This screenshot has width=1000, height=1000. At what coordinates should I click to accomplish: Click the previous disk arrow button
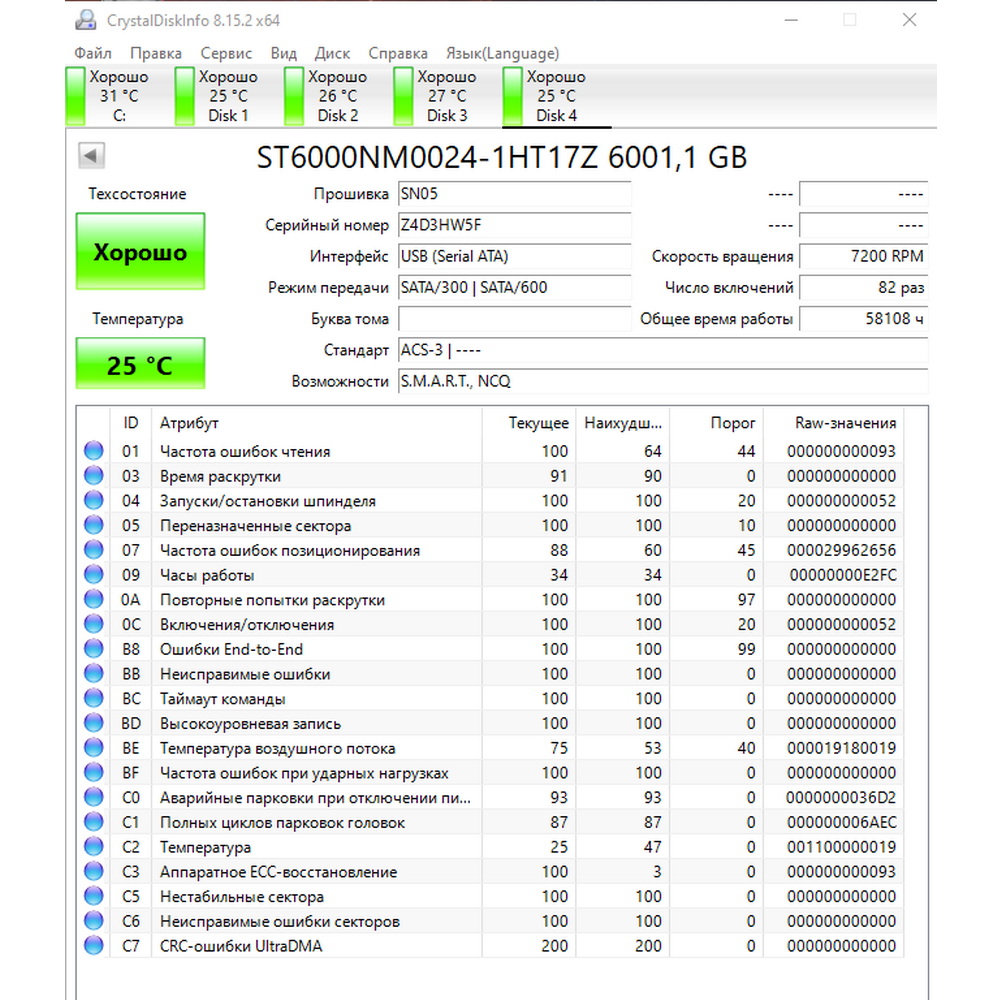(91, 155)
